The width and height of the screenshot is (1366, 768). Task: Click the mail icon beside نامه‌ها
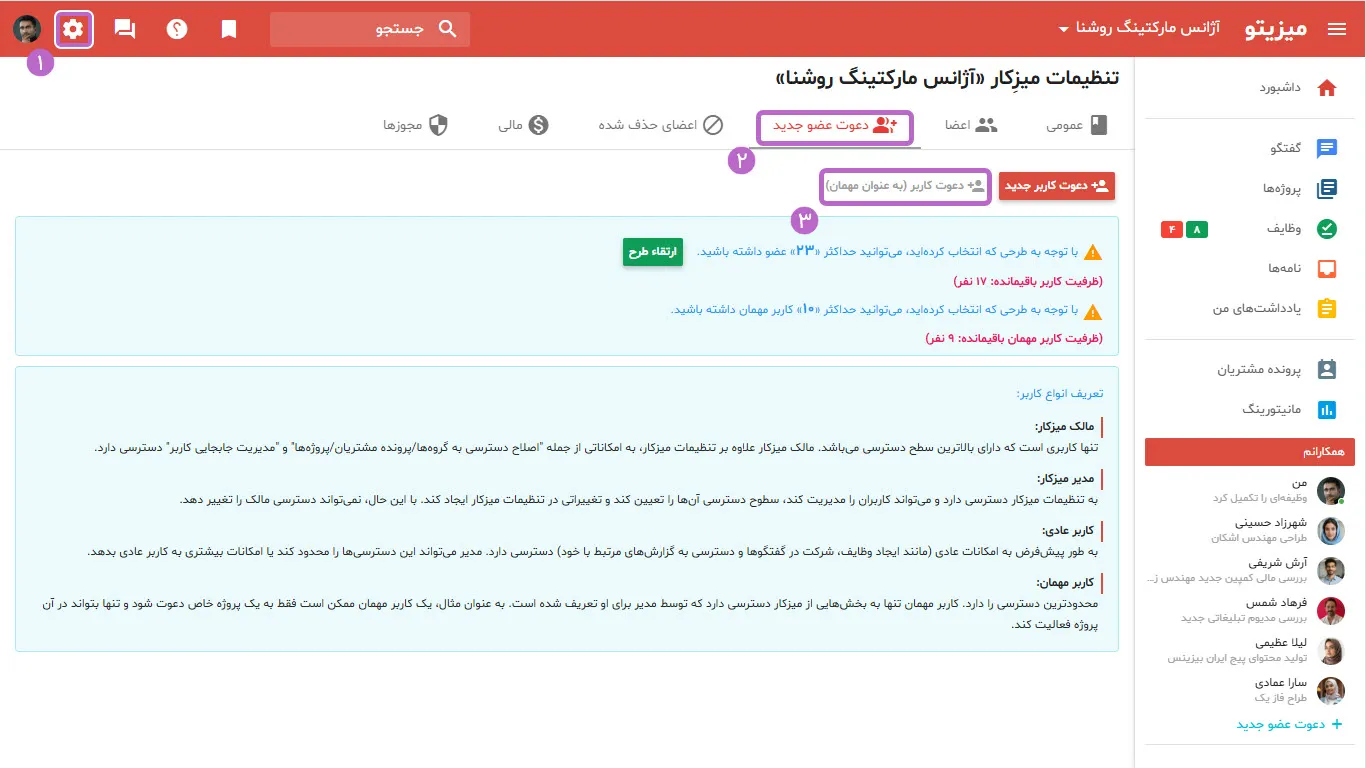[x=1327, y=269]
